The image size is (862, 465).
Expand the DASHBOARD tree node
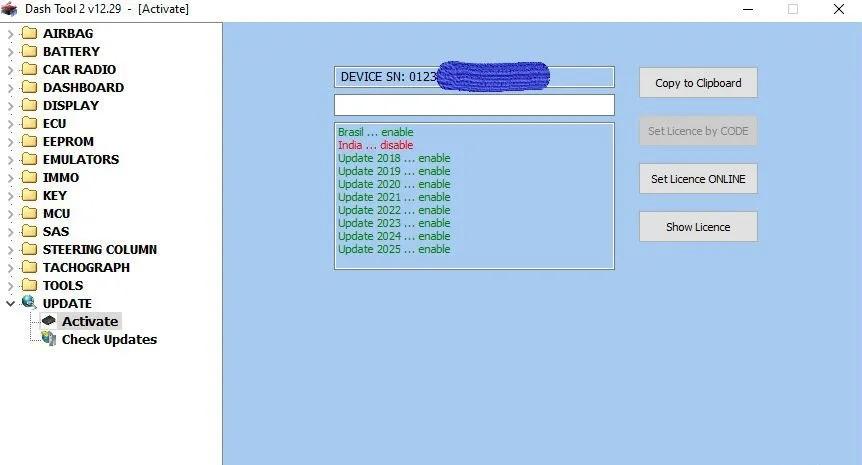[x=10, y=88]
